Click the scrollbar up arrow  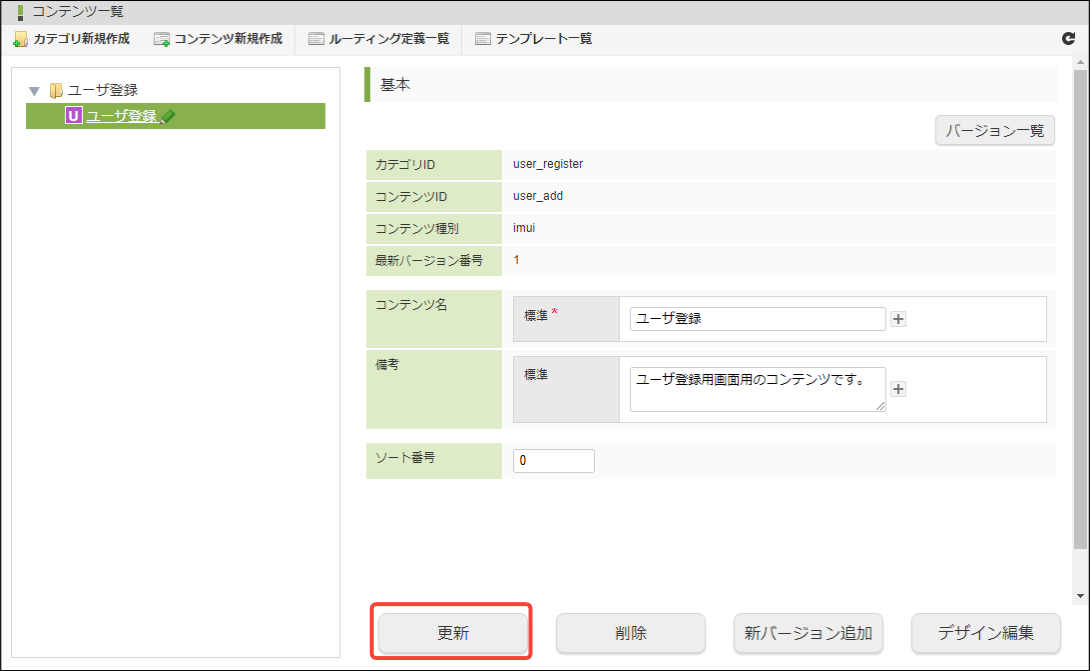tap(1080, 63)
